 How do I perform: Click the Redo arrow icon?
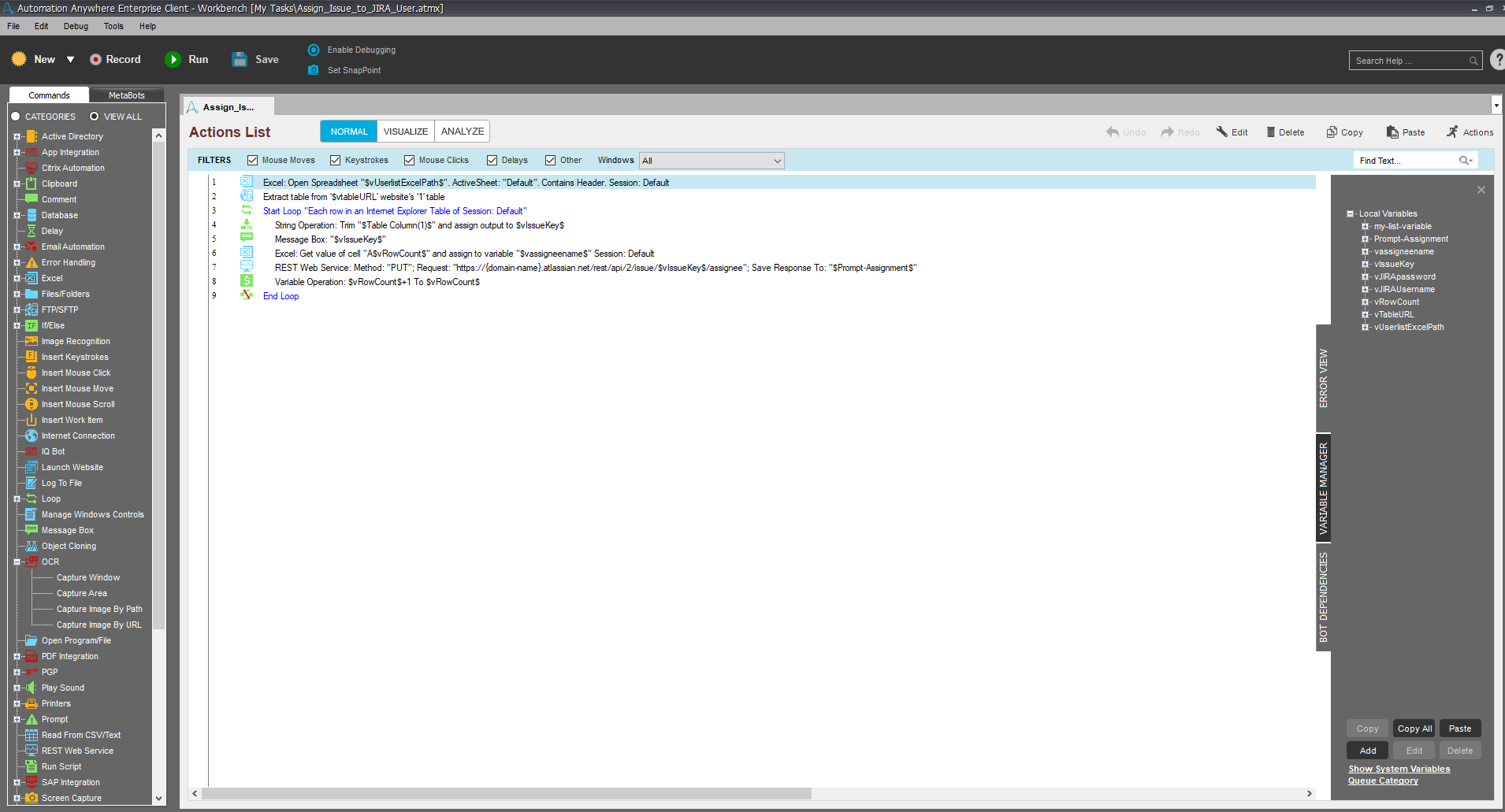1168,132
